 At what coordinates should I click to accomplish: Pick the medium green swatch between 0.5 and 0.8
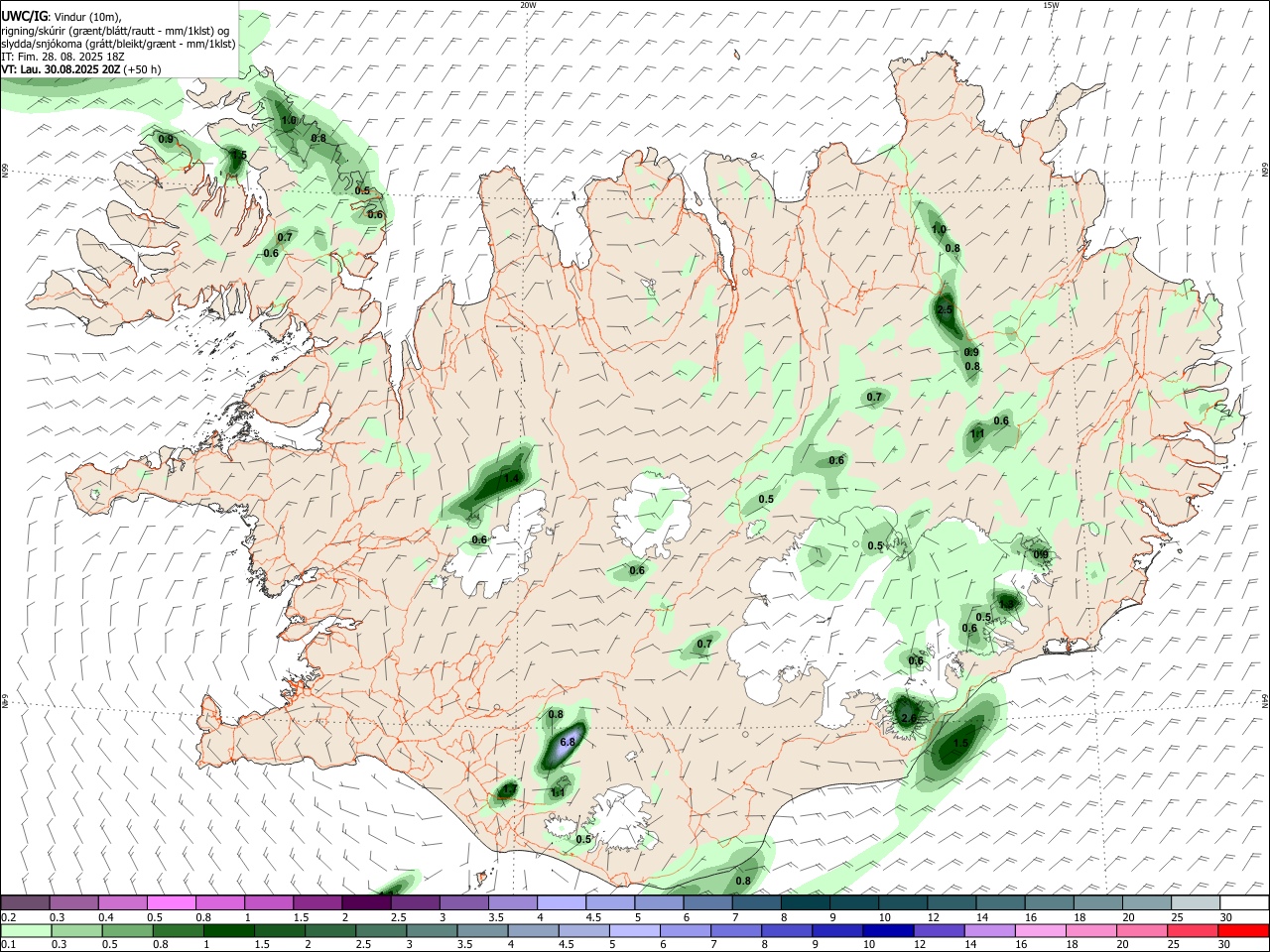pos(127,930)
